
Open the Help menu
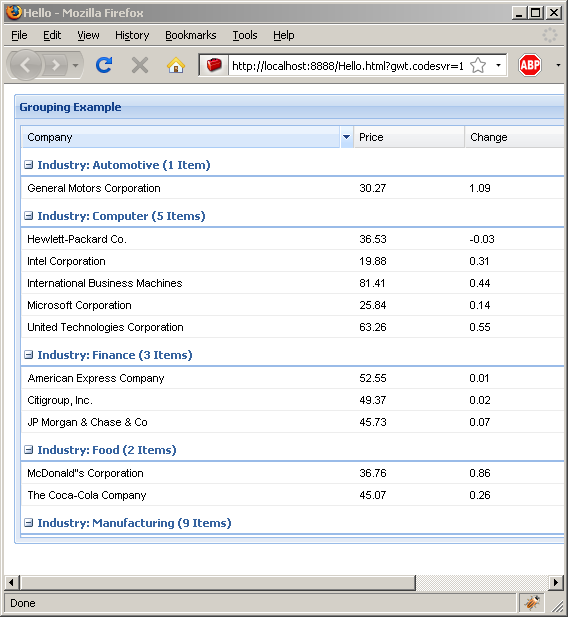pyautogui.click(x=283, y=35)
